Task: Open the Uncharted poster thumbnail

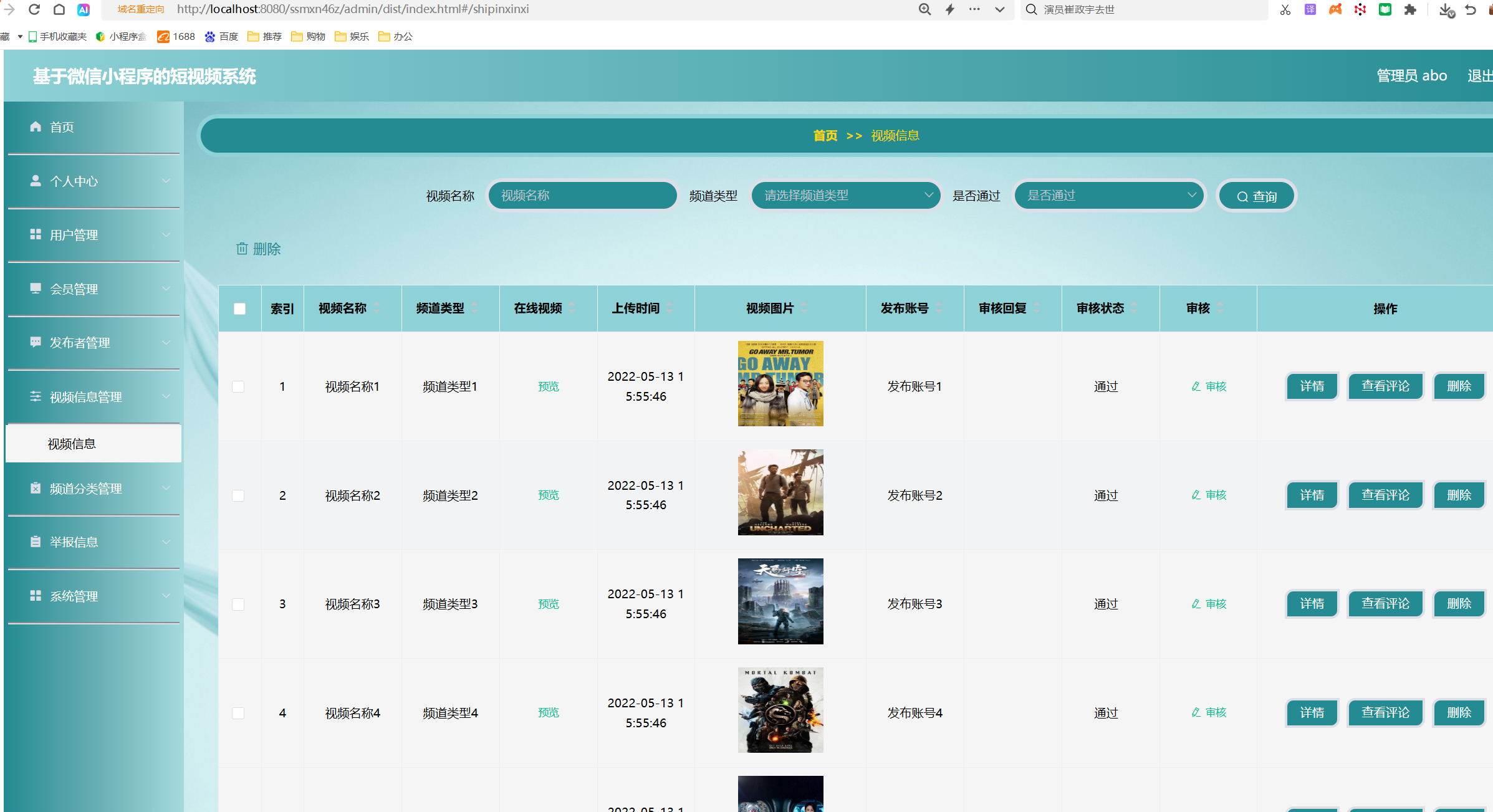Action: (780, 492)
